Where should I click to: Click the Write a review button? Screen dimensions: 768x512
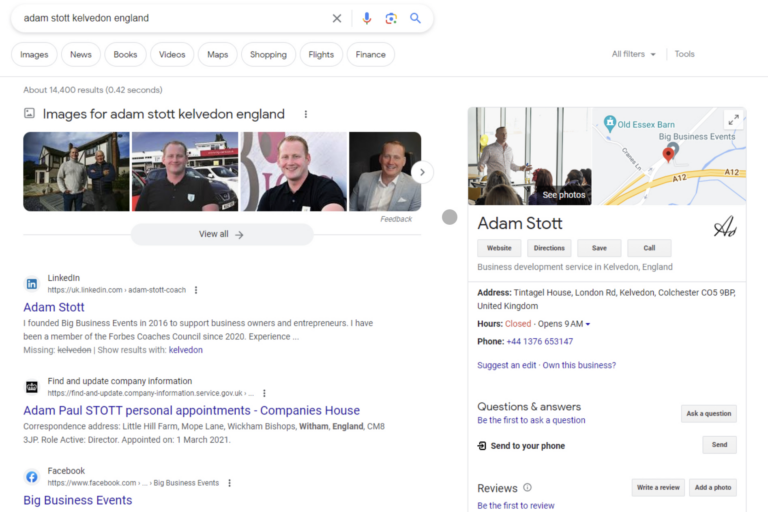click(x=658, y=488)
